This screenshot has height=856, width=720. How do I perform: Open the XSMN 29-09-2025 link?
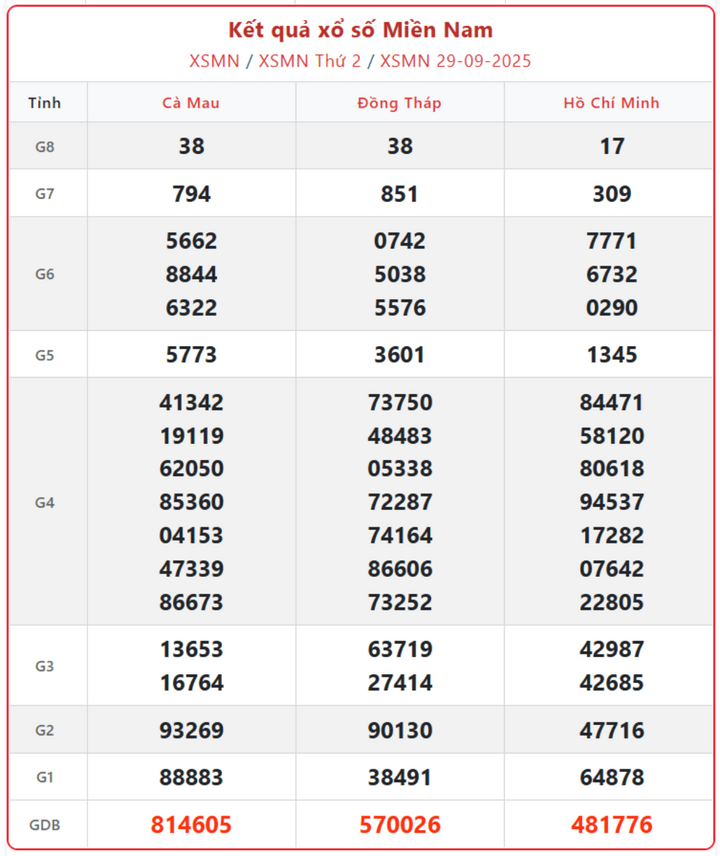pos(456,61)
